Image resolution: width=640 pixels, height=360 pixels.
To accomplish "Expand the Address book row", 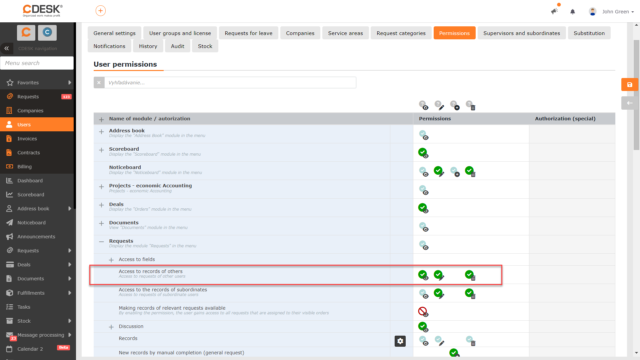I will 101,131.
